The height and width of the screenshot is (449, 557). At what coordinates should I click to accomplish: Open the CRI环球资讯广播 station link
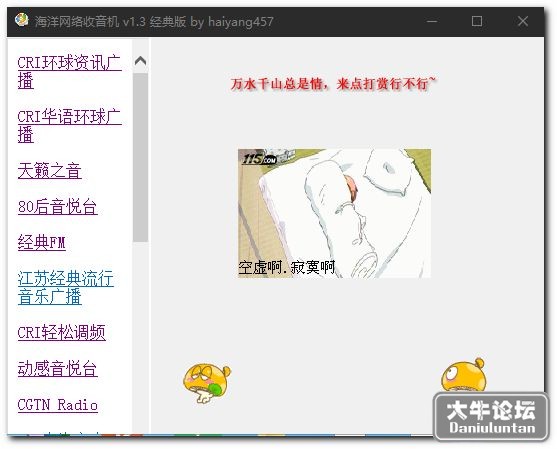[70, 72]
